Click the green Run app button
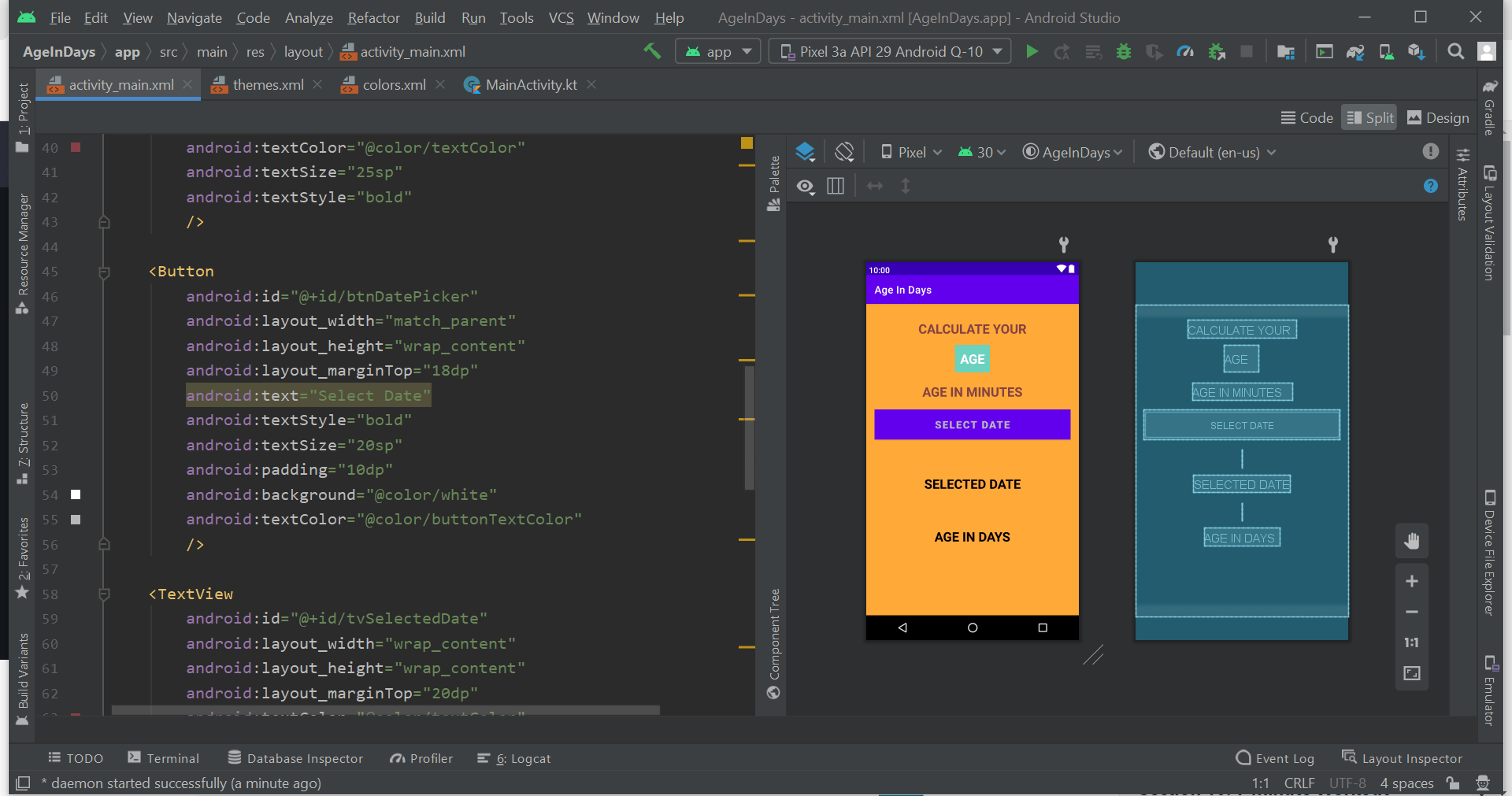 click(x=1032, y=52)
